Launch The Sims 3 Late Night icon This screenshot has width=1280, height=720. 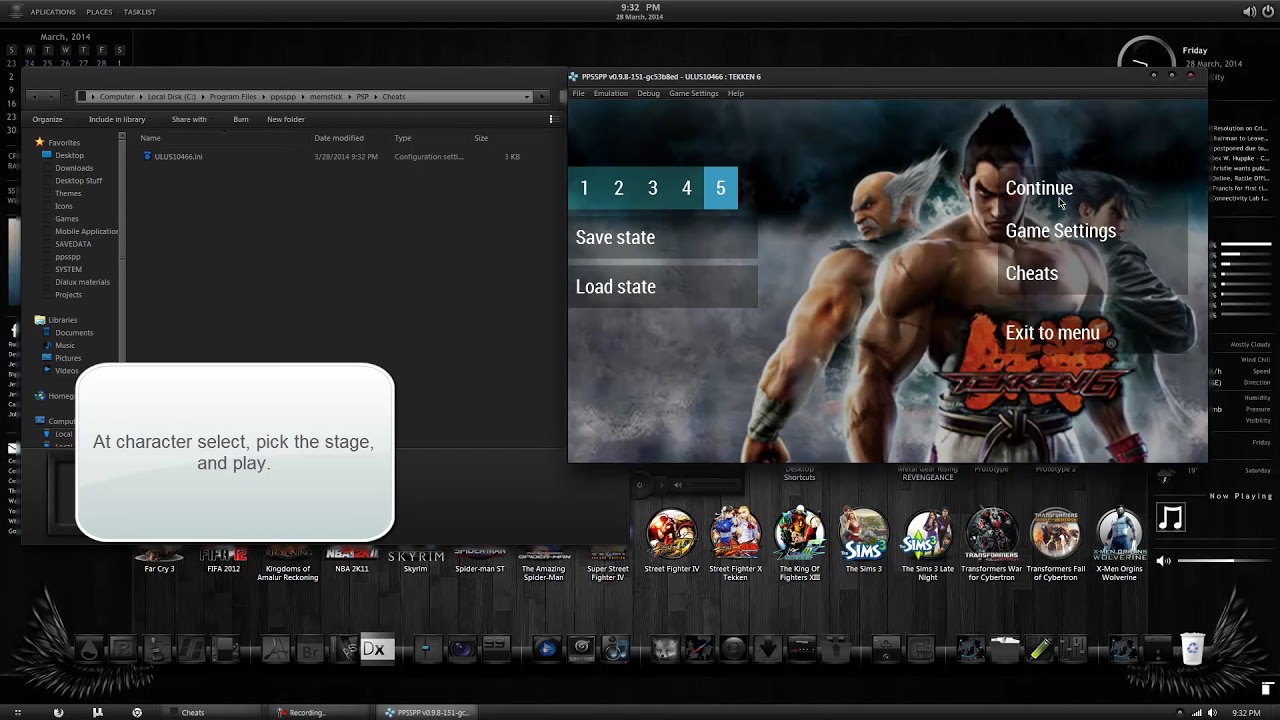pos(927,534)
